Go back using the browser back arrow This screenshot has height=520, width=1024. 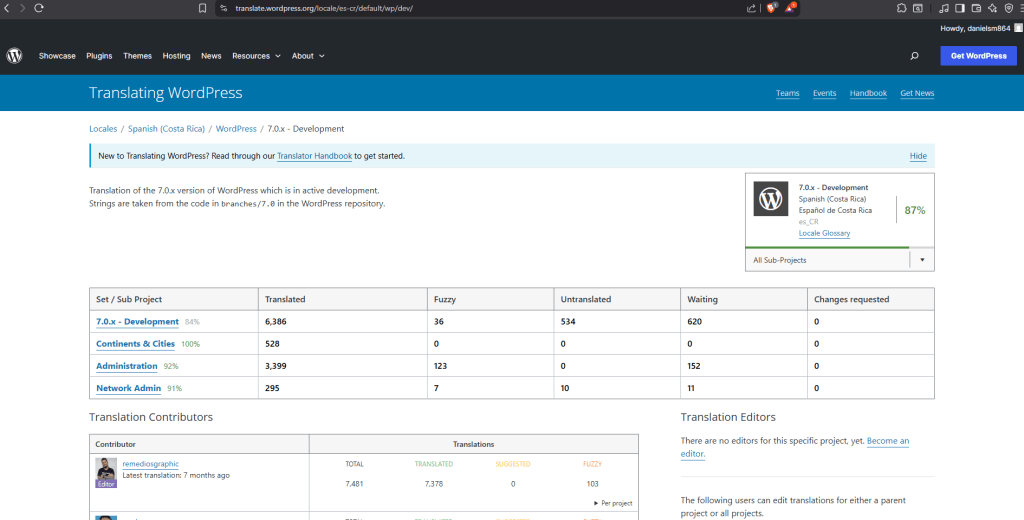click(x=8, y=8)
